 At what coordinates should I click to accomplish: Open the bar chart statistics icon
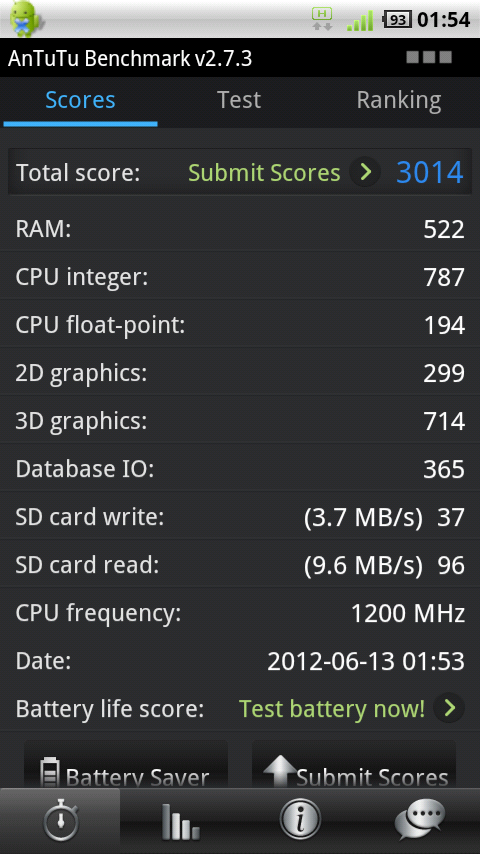pyautogui.click(x=180, y=821)
